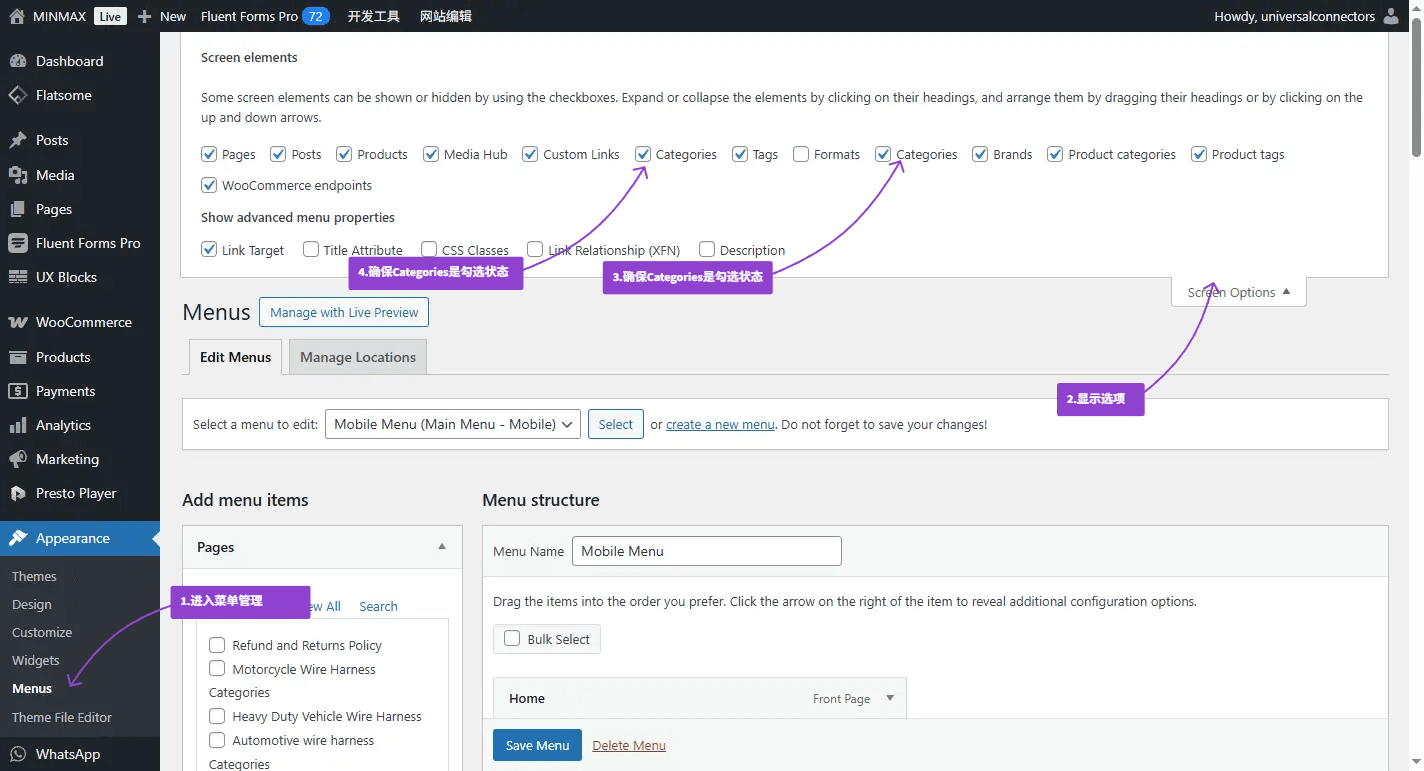This screenshot has height=771, width=1424.
Task: Click into the Menu Name text field
Action: click(706, 551)
